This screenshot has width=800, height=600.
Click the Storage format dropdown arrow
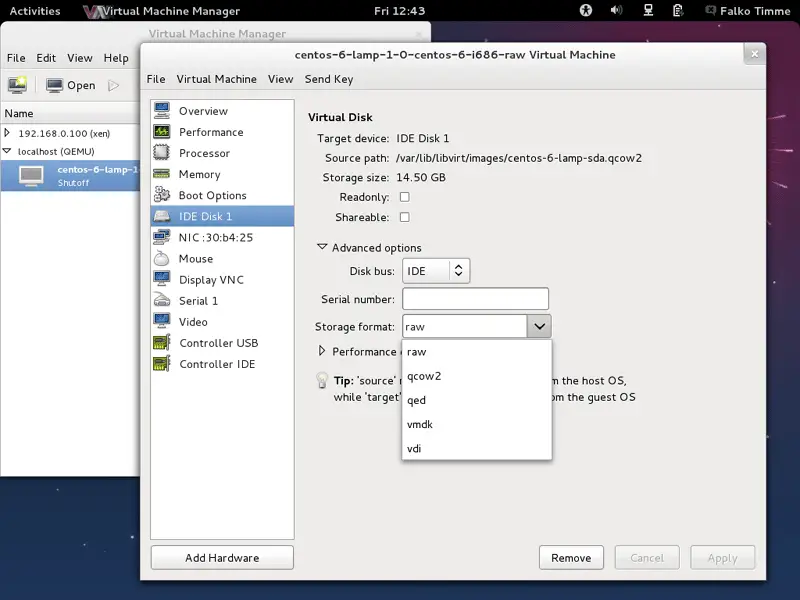click(x=539, y=327)
